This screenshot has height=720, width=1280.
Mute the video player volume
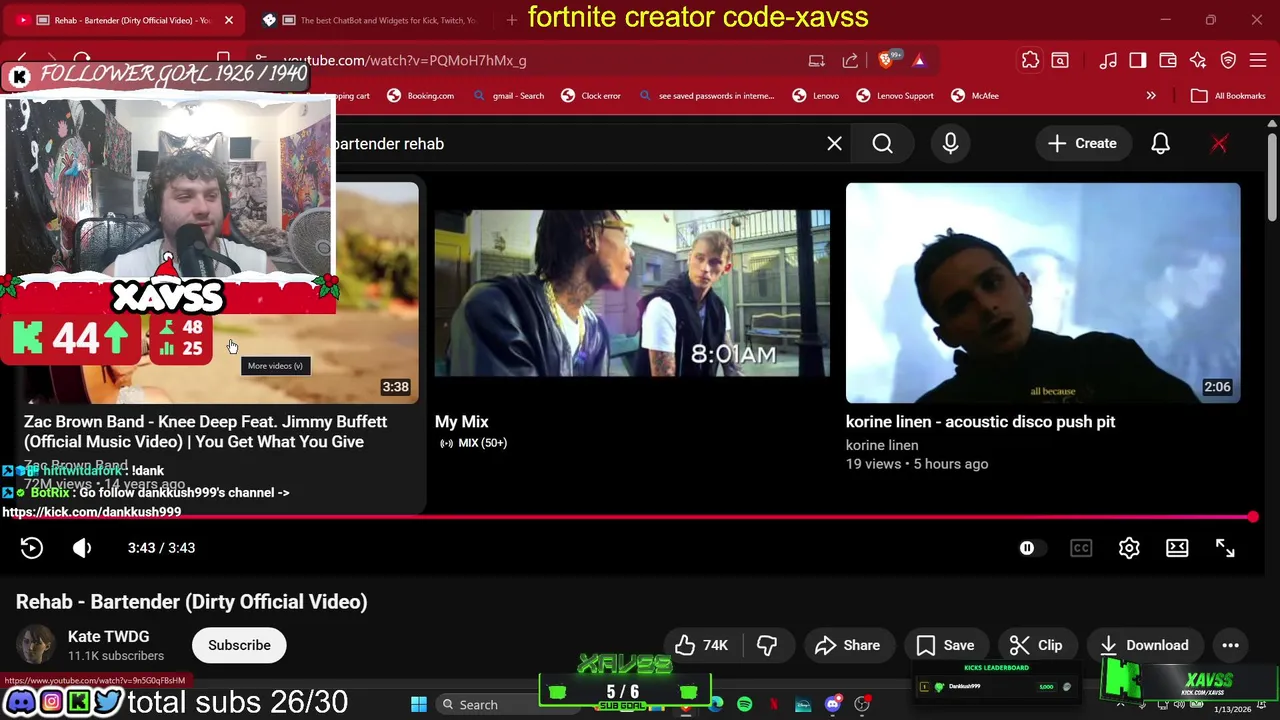click(x=82, y=548)
